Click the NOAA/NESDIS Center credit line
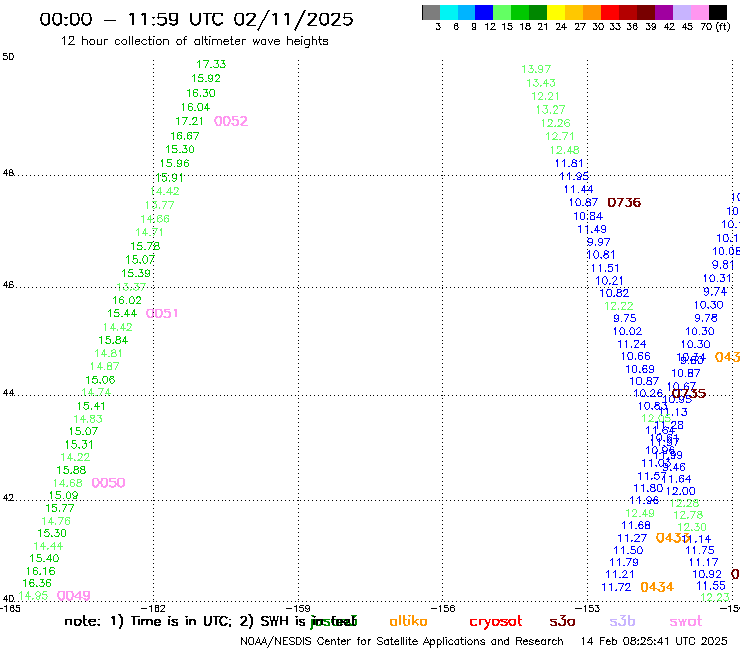740x650 pixels. coord(402,641)
